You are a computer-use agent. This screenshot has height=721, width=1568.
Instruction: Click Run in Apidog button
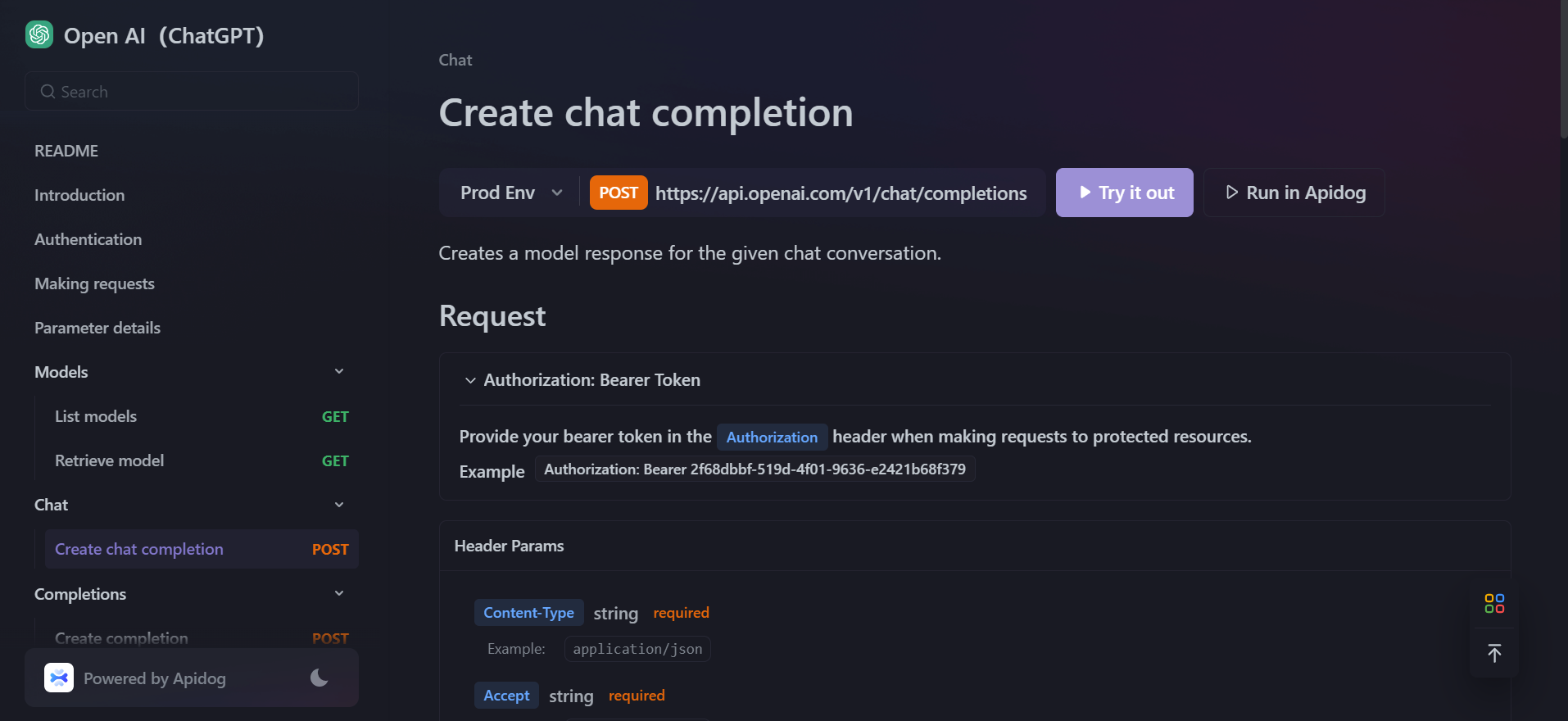(1294, 193)
